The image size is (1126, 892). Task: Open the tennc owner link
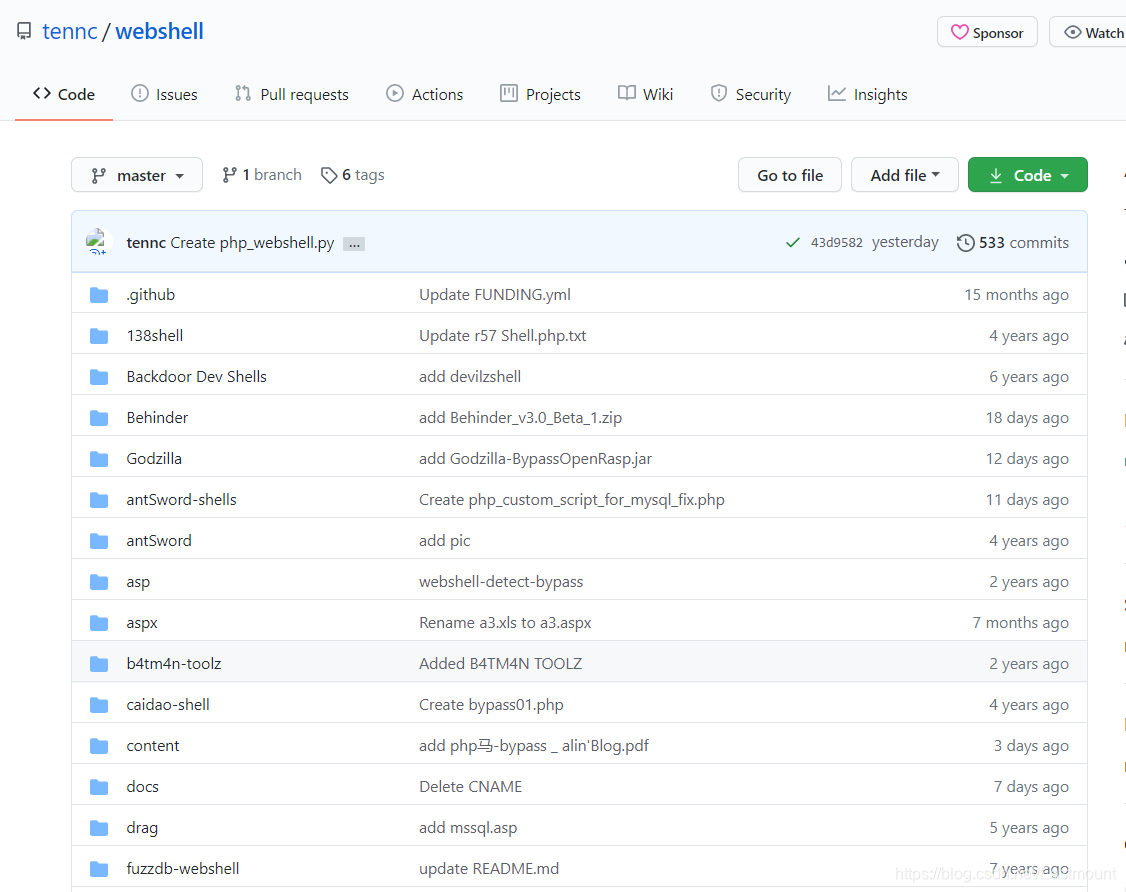[70, 32]
